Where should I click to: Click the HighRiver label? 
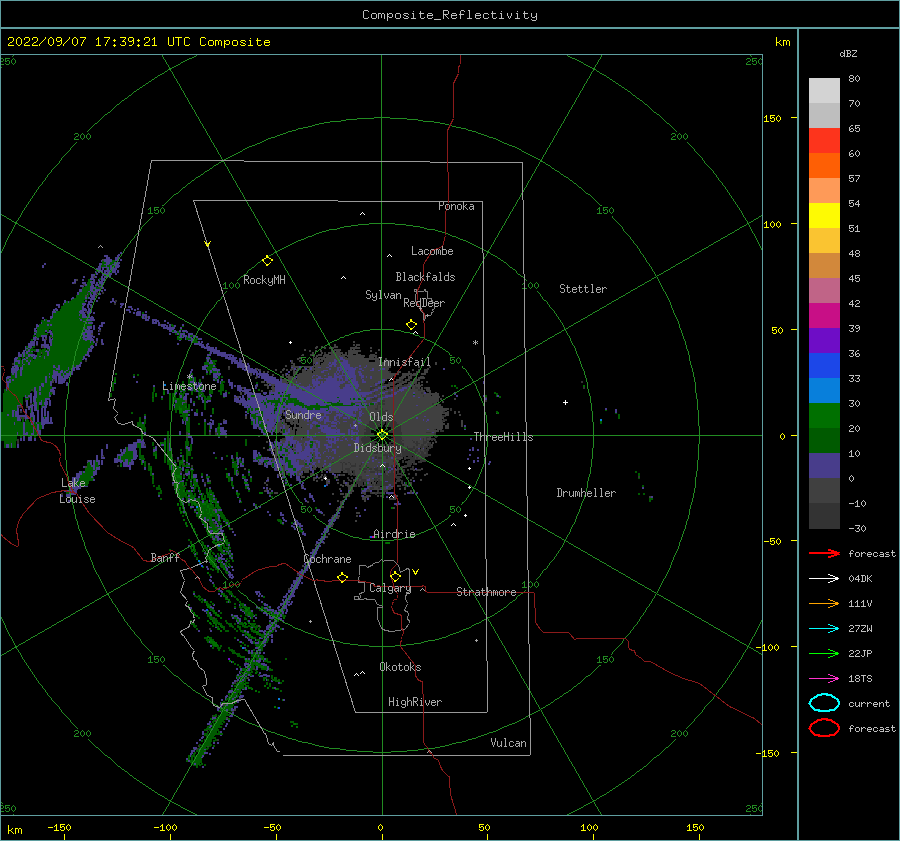click(415, 702)
